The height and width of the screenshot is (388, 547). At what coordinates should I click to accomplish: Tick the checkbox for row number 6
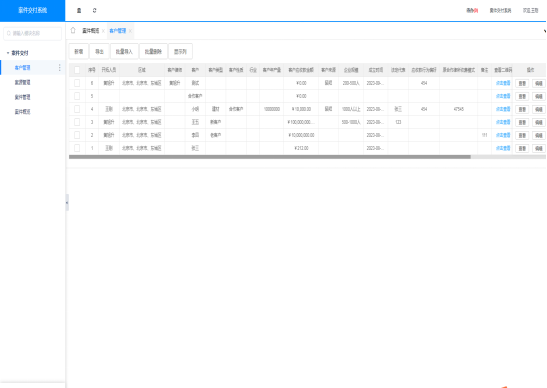(x=77, y=83)
